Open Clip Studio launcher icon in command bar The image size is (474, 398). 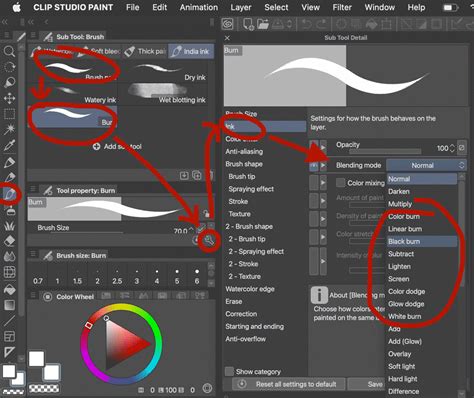tap(228, 24)
